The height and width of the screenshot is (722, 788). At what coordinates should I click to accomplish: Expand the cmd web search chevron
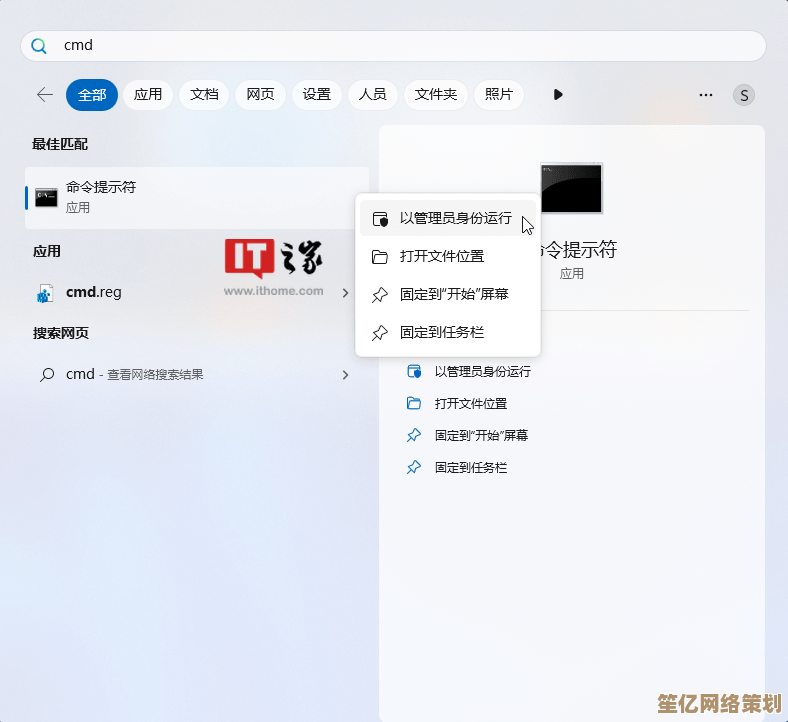[345, 375]
